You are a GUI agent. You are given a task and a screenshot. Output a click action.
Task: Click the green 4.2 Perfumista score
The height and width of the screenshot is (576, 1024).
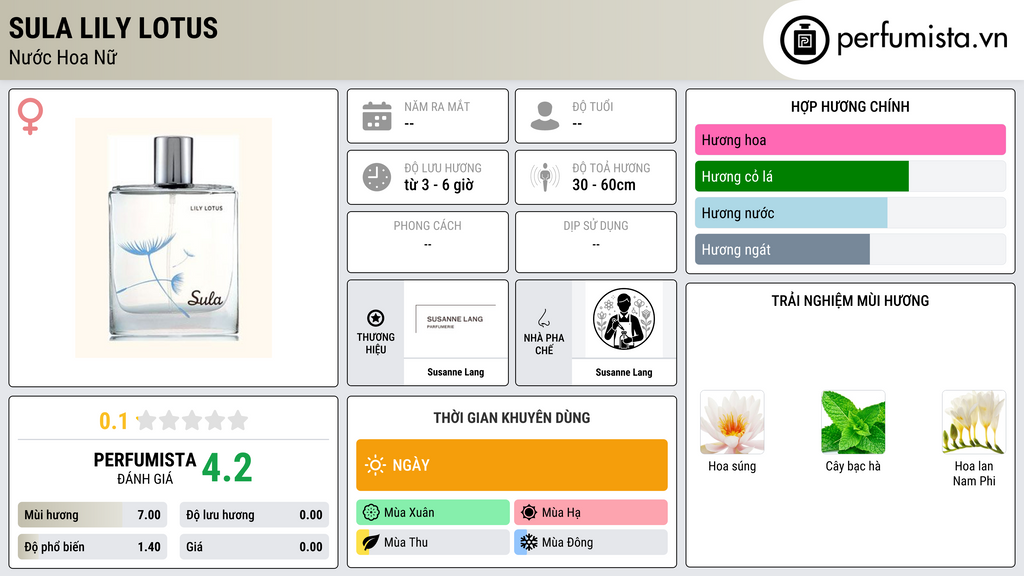(227, 468)
